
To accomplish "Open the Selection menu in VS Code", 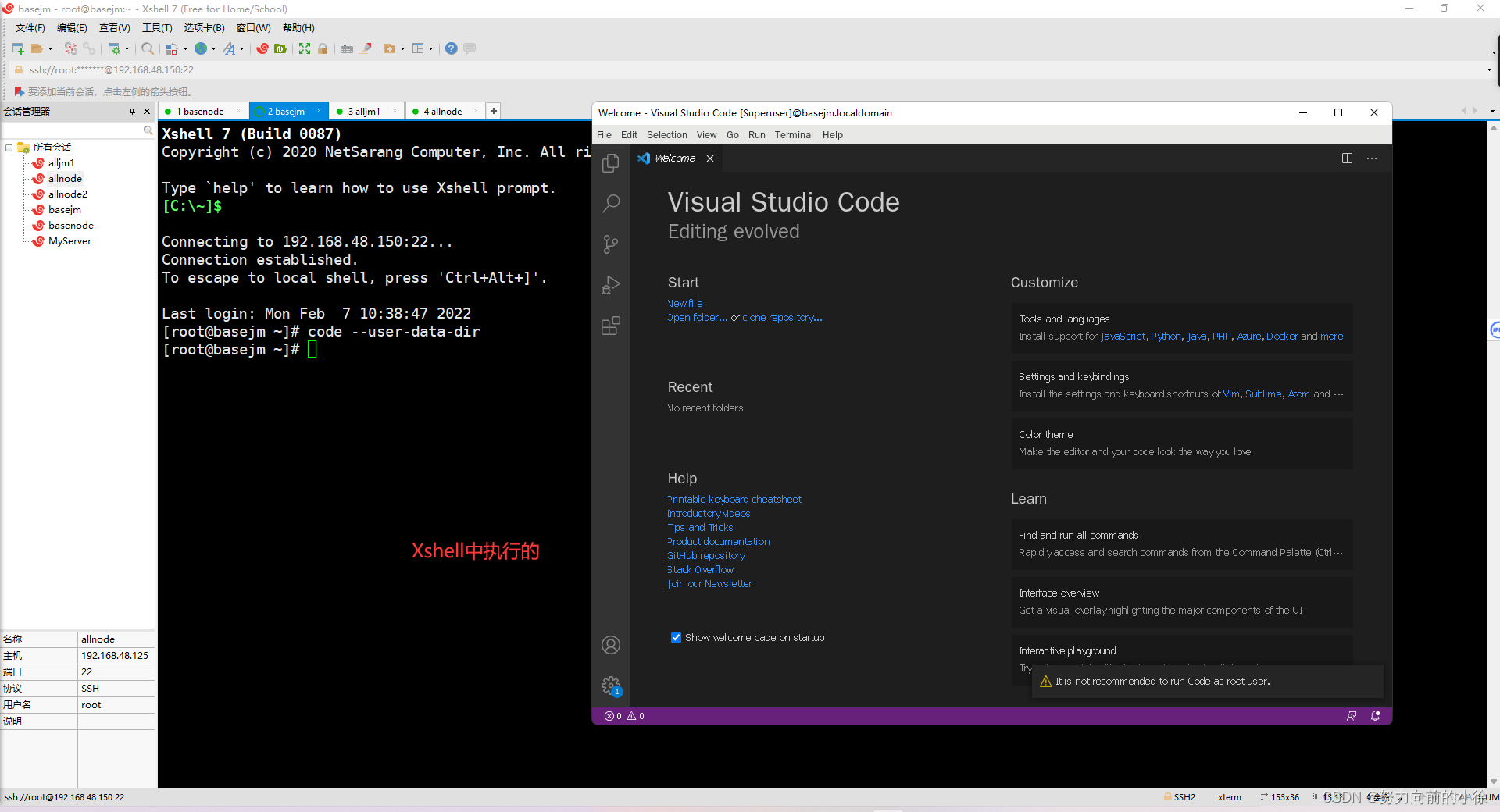I will (x=667, y=134).
